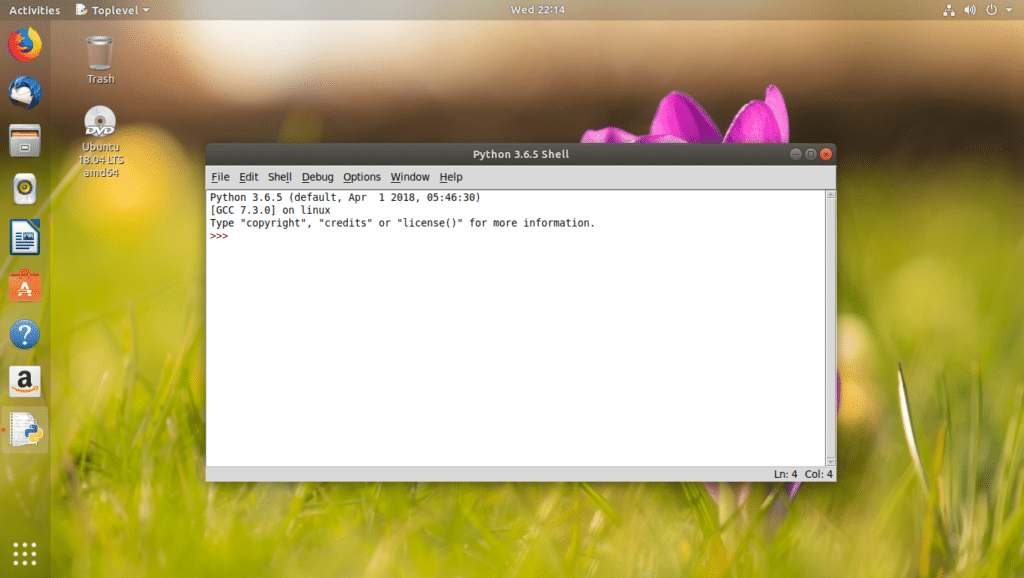This screenshot has width=1024, height=578.
Task: Click the network icon in the top bar
Action: coord(948,10)
